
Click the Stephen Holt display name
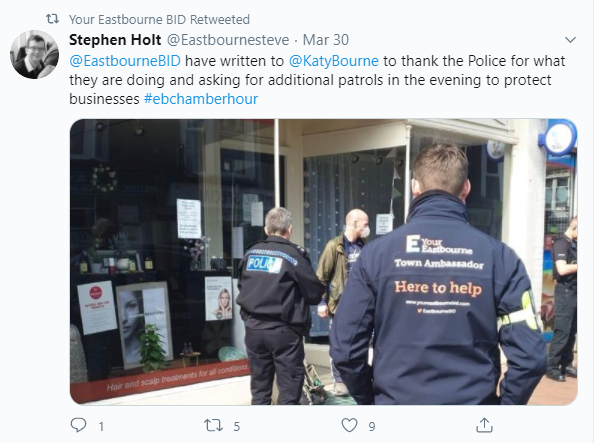click(x=115, y=40)
